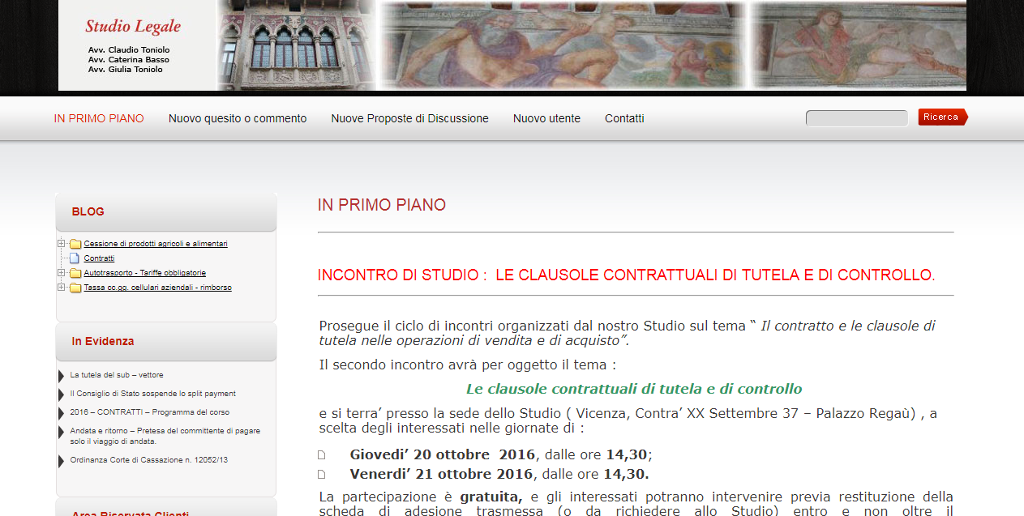Click arrow bullet before La tutela del sub – vettore

tap(61, 376)
